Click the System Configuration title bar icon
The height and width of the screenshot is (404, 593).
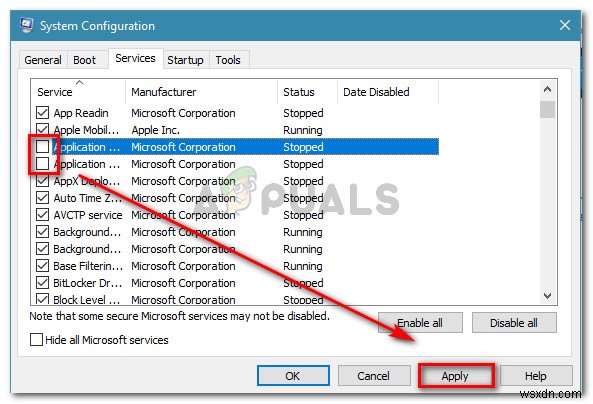(26, 25)
